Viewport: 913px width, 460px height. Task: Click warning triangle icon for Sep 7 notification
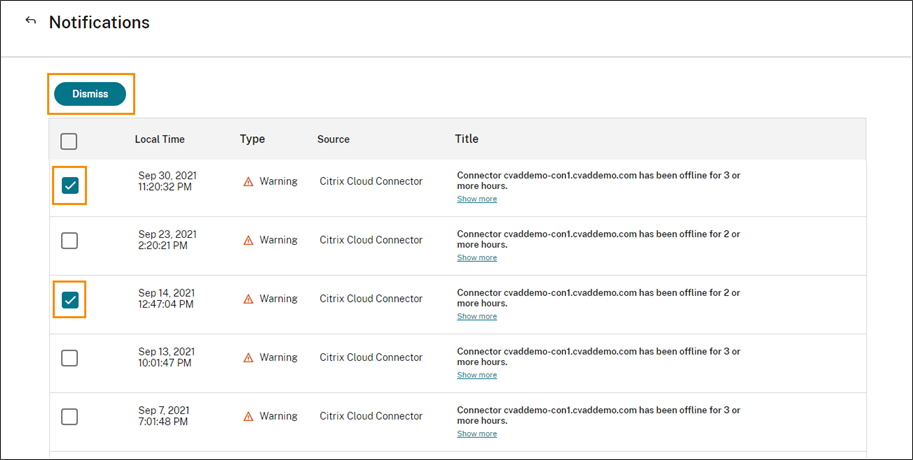[x=248, y=416]
